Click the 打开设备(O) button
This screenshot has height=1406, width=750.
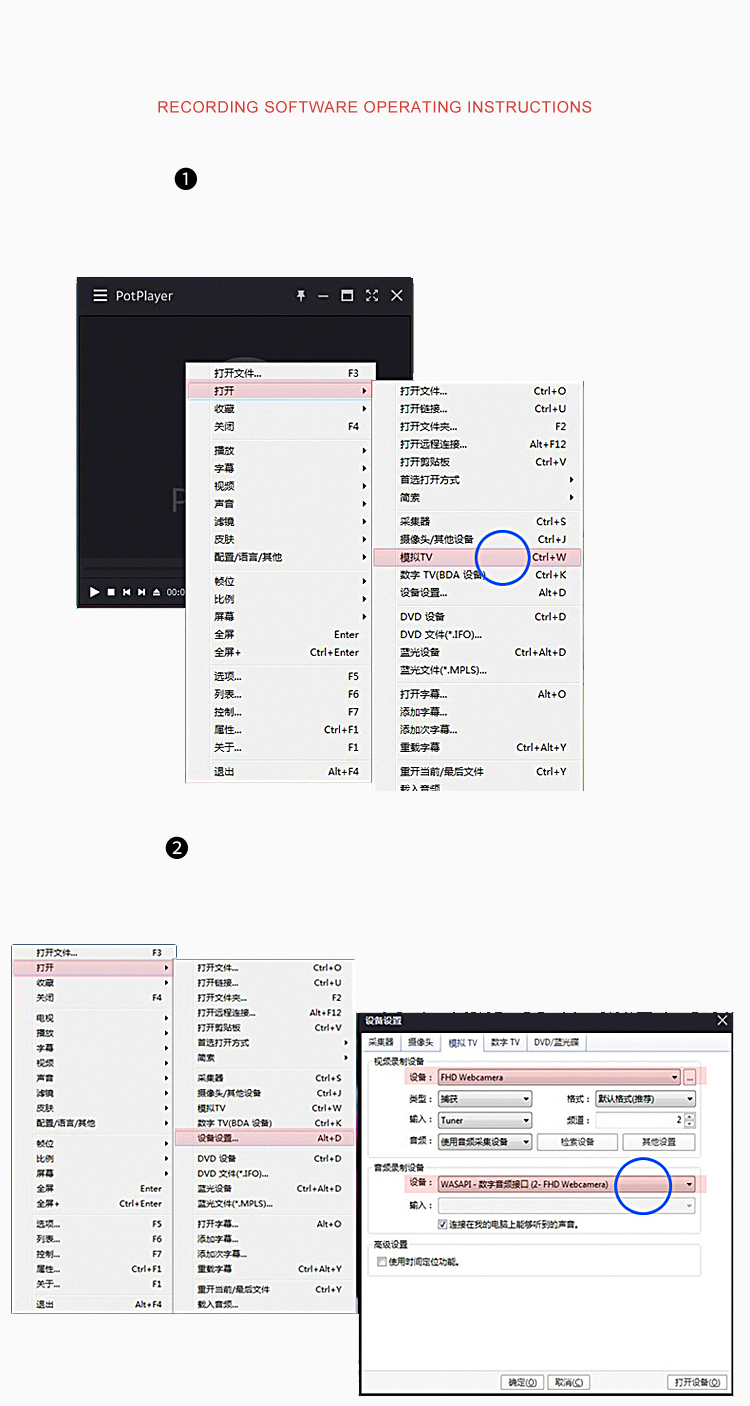[x=698, y=1382]
